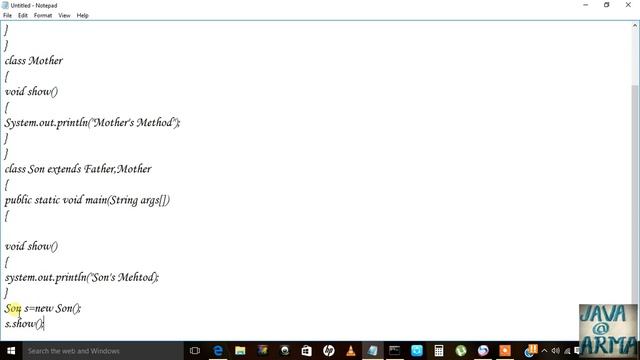Viewport: 640px width, 360px height.
Task: Click the network signal tray icon
Action: (x=567, y=351)
